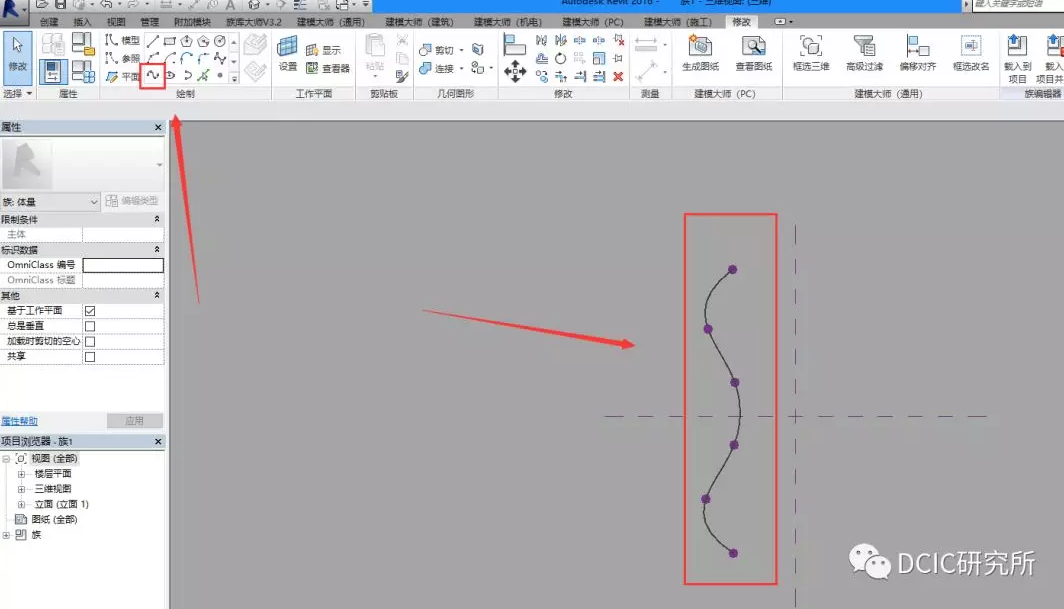Click the 编辑类型 button

pos(132,201)
